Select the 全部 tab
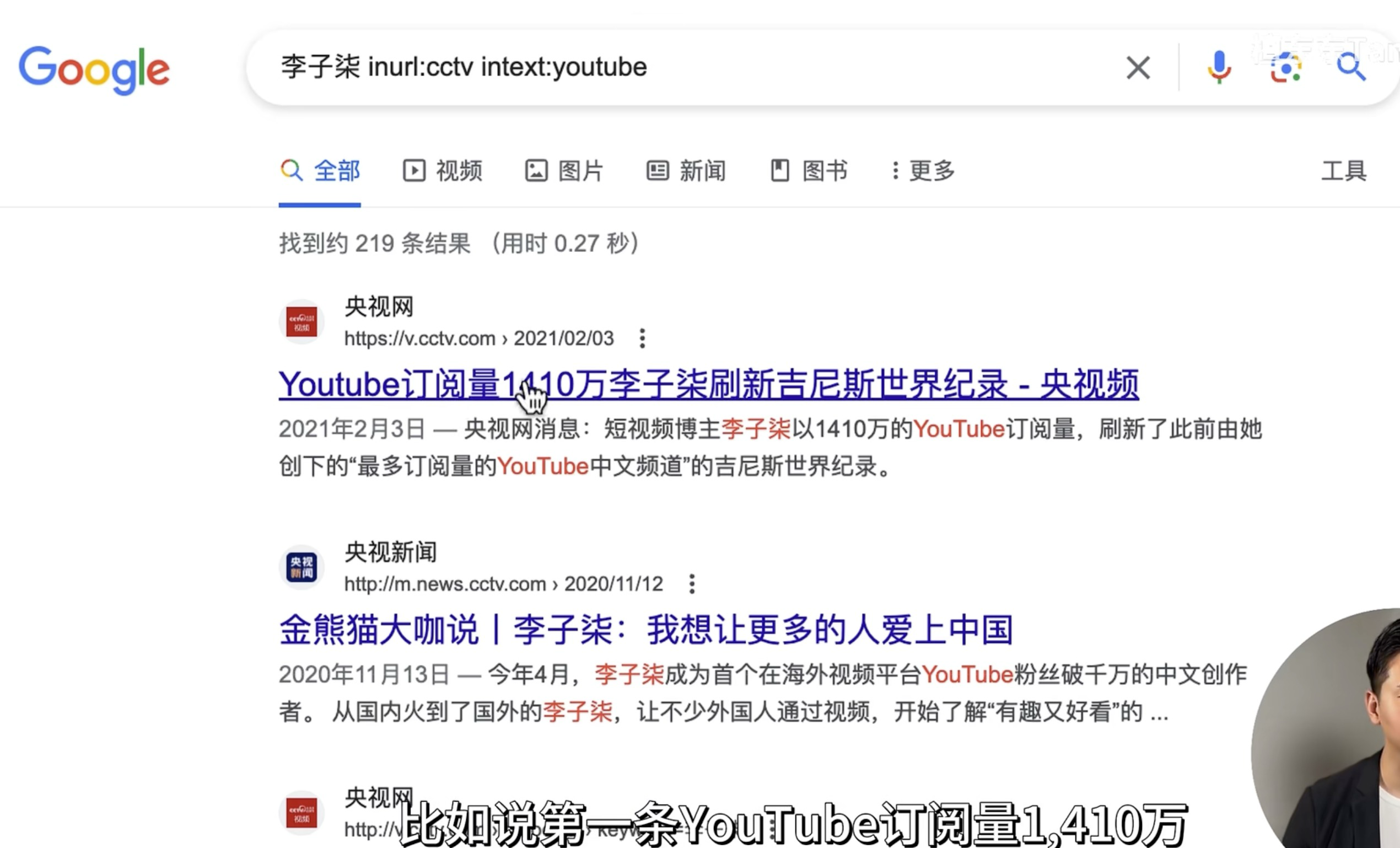 coord(320,171)
